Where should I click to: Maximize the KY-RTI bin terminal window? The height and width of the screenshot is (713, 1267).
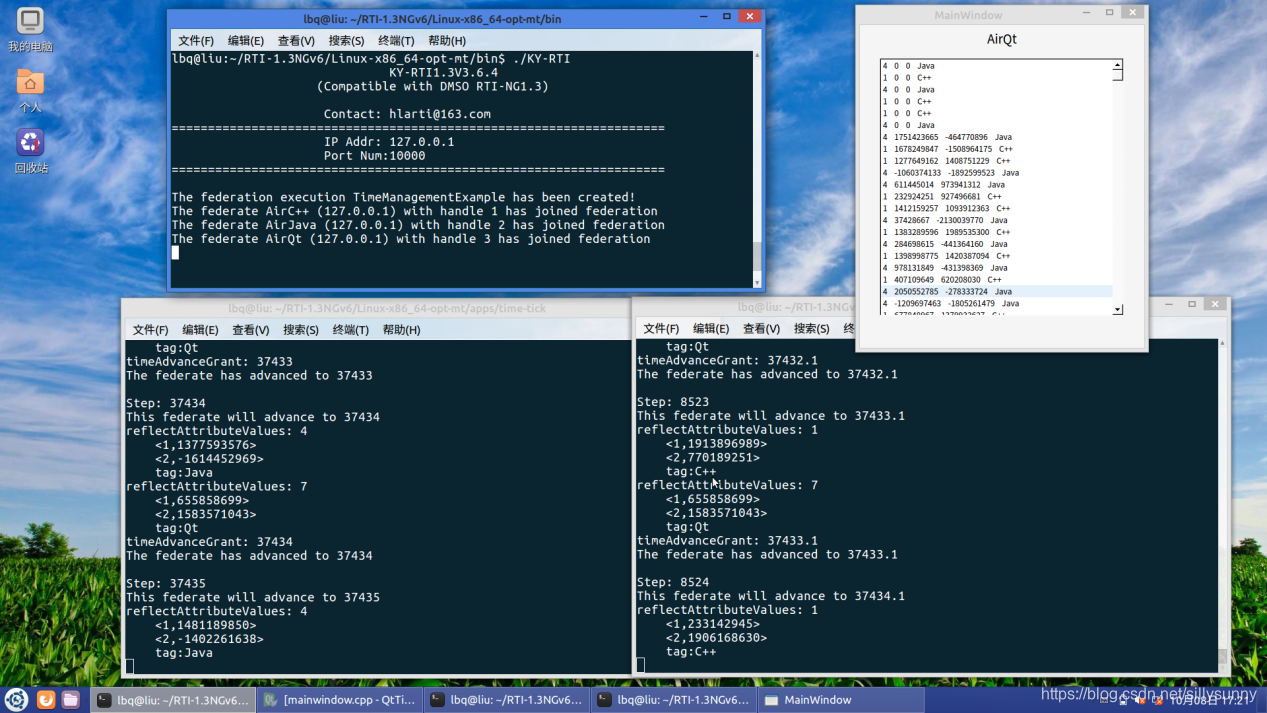pos(727,17)
